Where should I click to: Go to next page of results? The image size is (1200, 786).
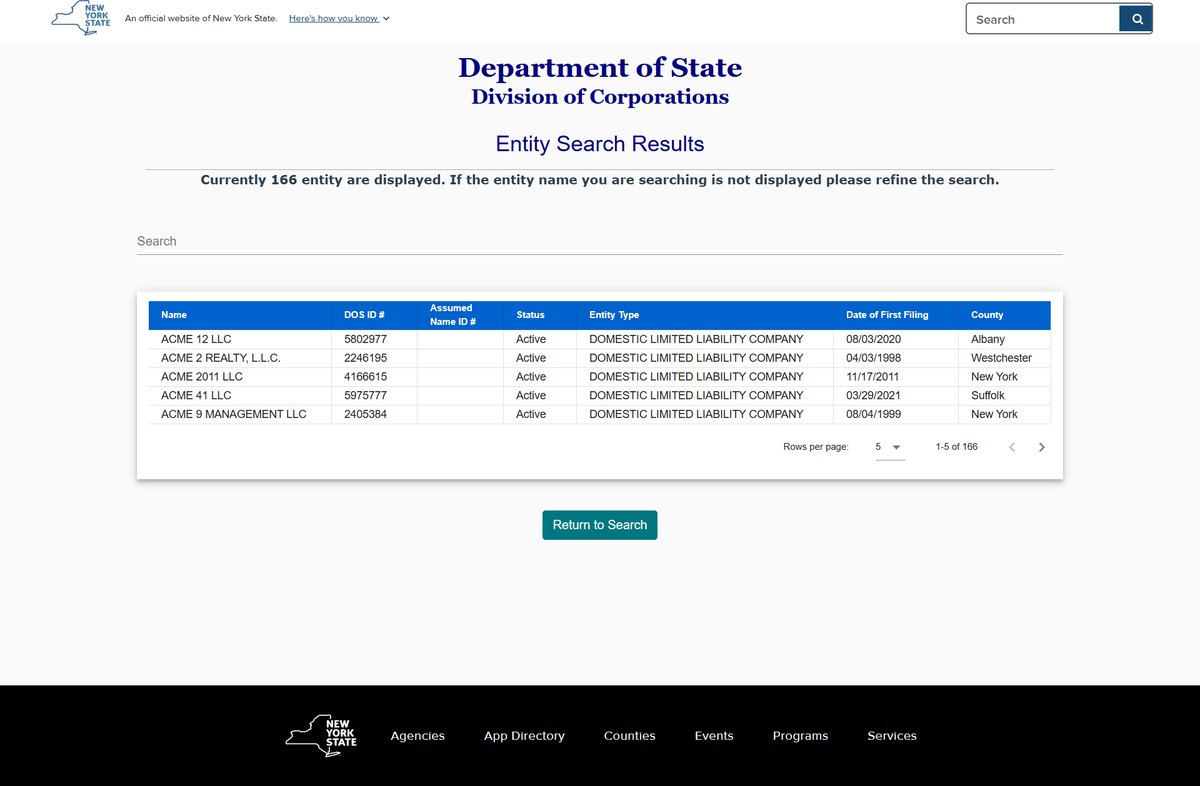(x=1041, y=447)
